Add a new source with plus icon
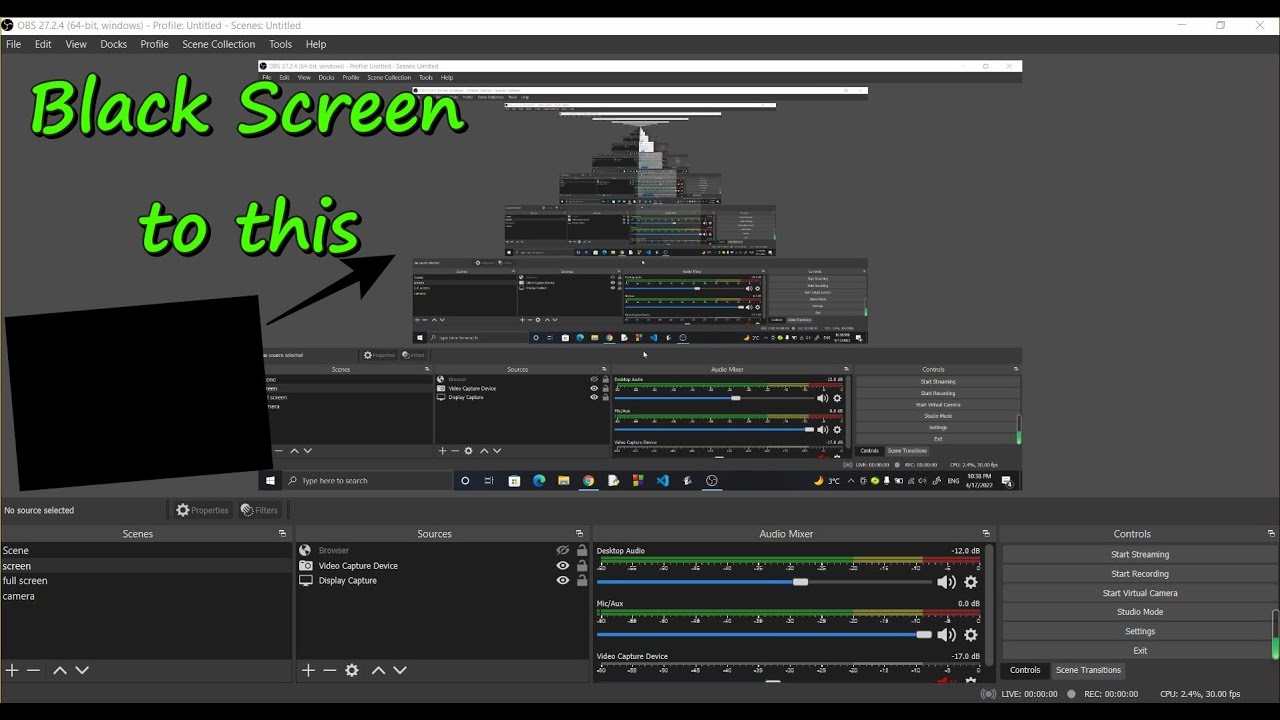 click(x=308, y=671)
